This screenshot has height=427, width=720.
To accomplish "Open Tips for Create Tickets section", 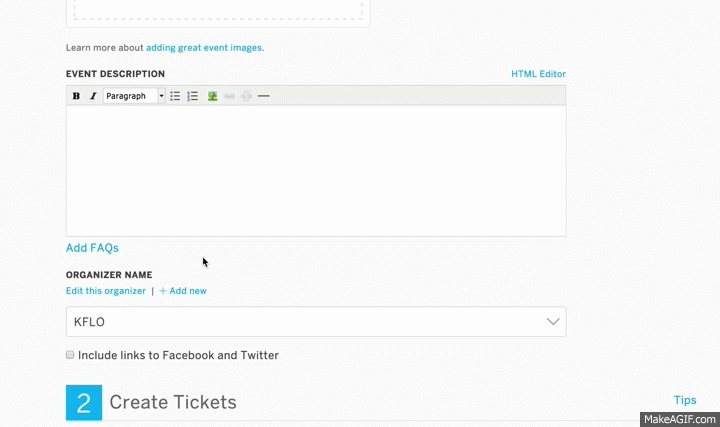I will (685, 400).
